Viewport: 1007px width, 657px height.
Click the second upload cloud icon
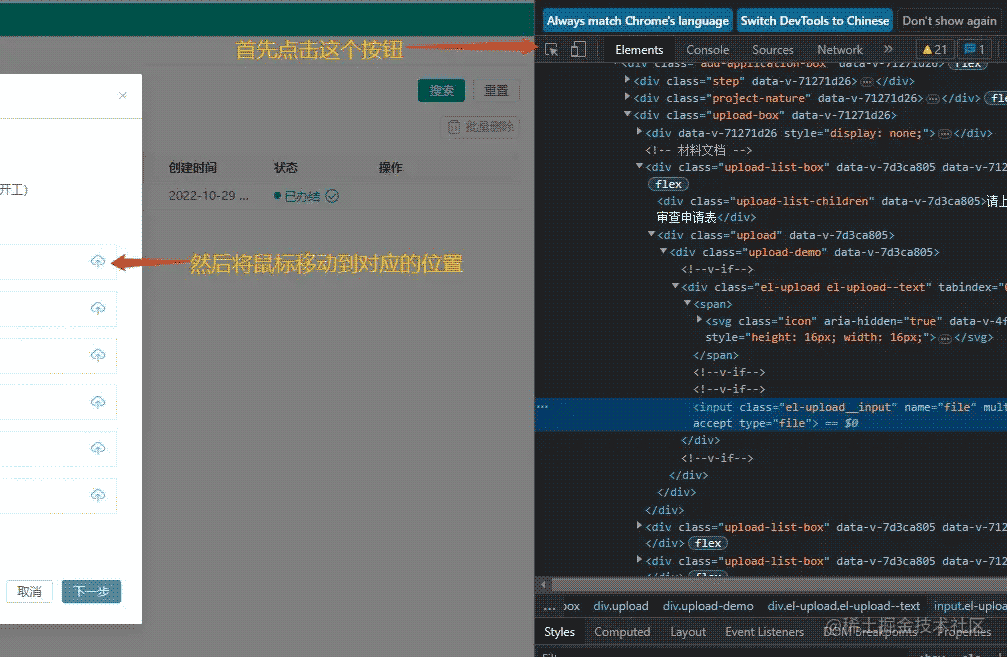(x=98, y=308)
